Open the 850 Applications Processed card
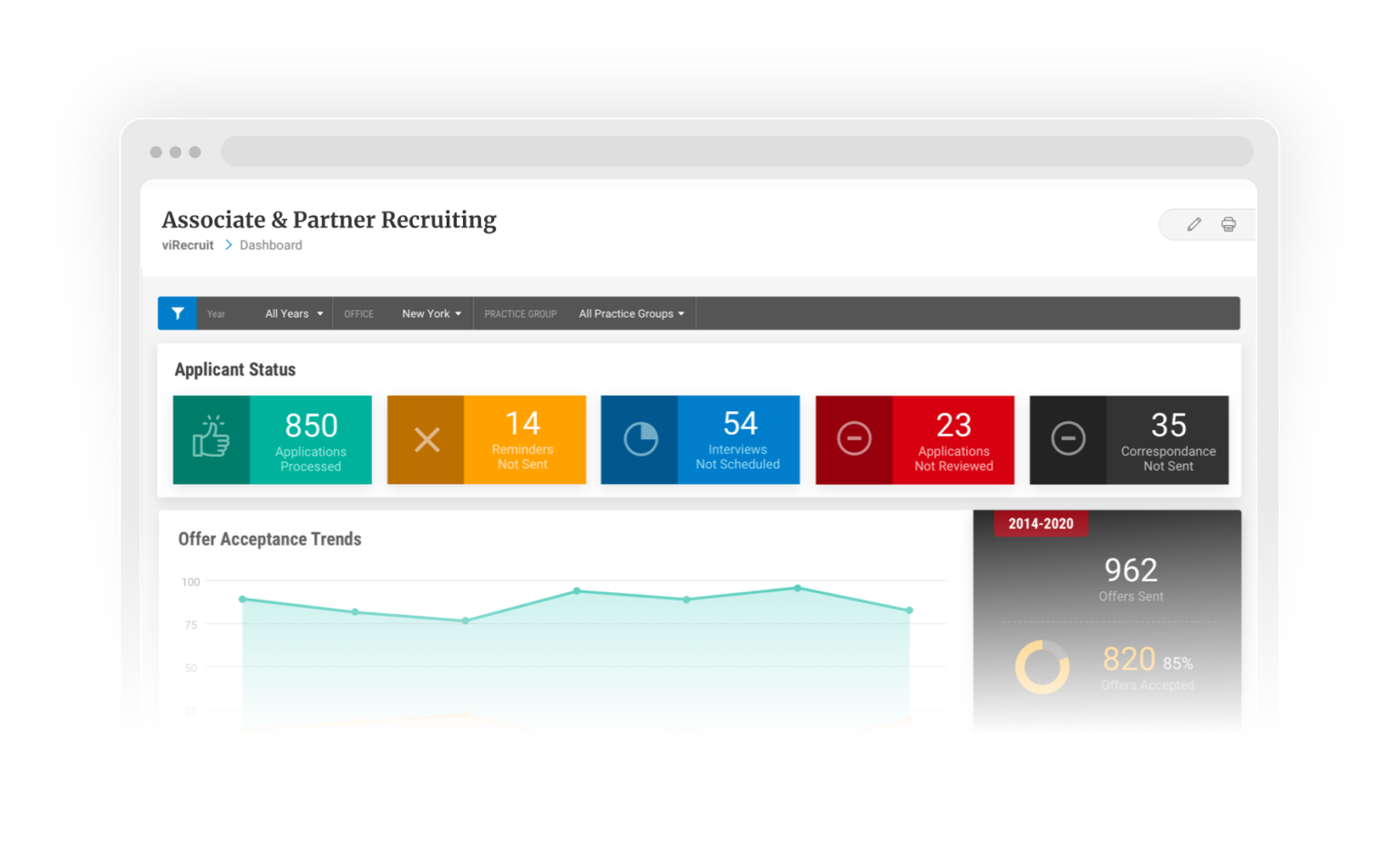The height and width of the screenshot is (863, 1400). click(x=273, y=439)
